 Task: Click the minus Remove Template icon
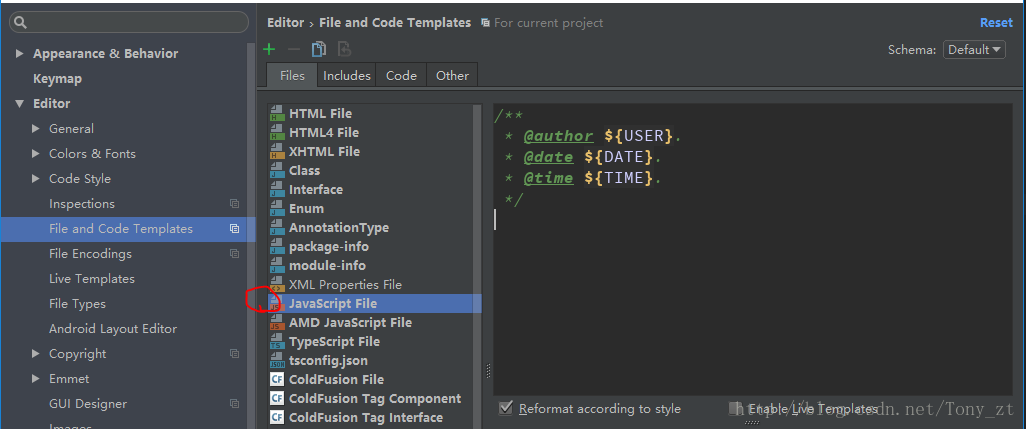(294, 49)
